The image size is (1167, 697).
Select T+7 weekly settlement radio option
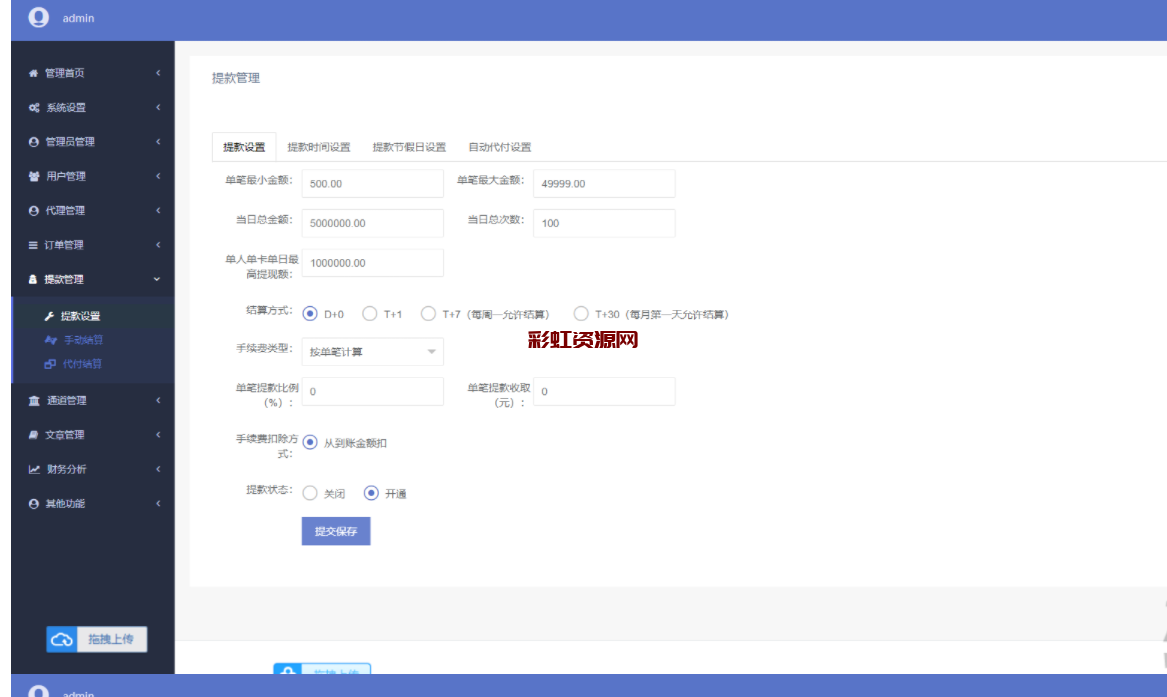pyautogui.click(x=428, y=314)
